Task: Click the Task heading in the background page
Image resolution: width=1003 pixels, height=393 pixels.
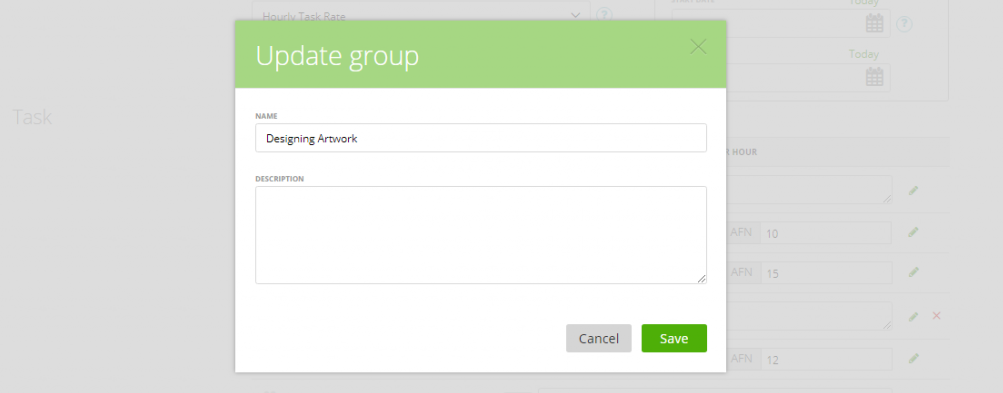Action: (x=32, y=117)
